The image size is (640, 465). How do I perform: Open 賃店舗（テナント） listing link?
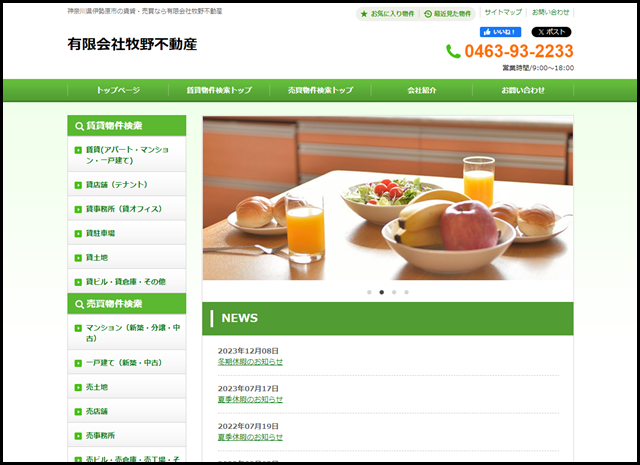[127, 185]
